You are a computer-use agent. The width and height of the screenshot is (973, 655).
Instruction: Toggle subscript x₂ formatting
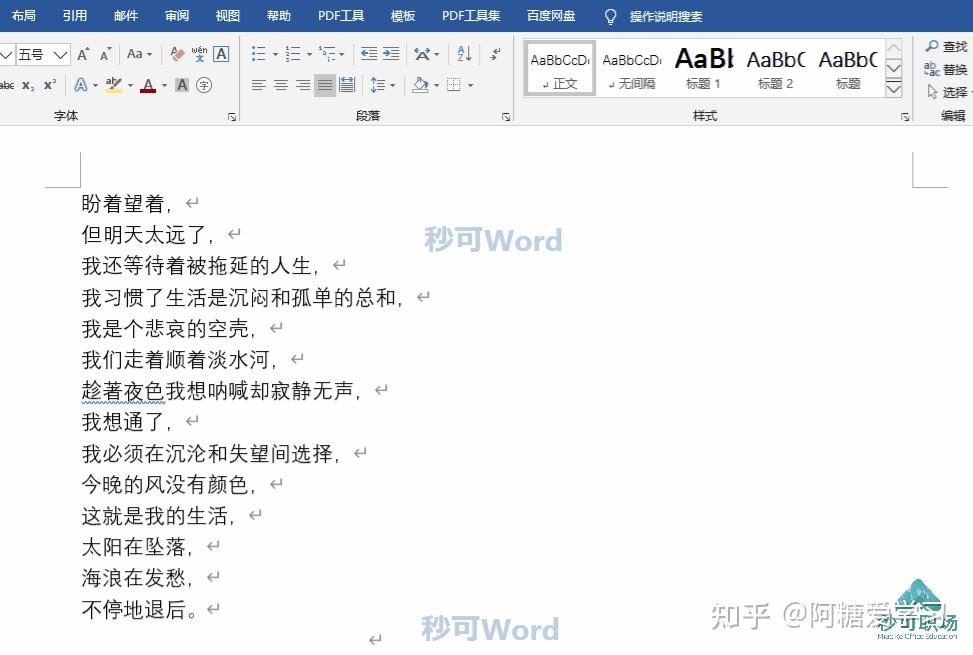pos(29,85)
